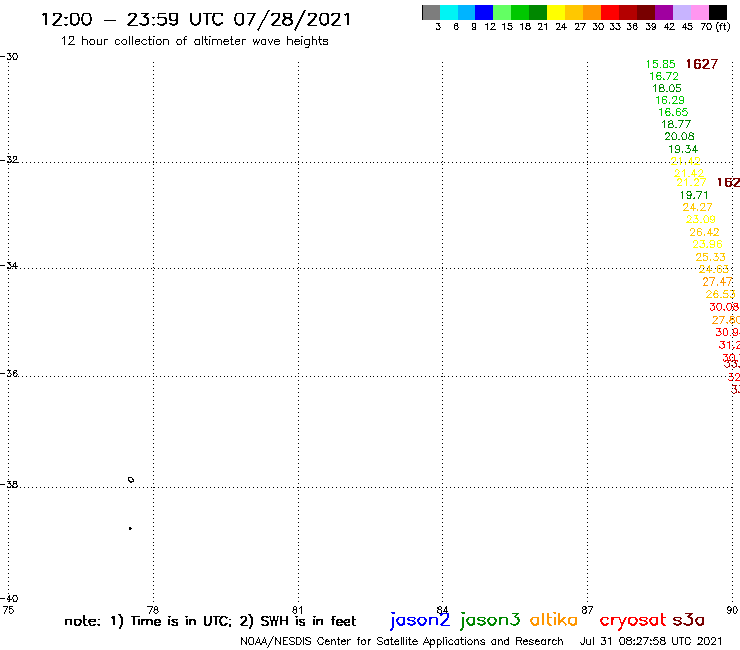Screen dimensions: 740x650
Task: Click the reading 19.34
Action: (683, 149)
